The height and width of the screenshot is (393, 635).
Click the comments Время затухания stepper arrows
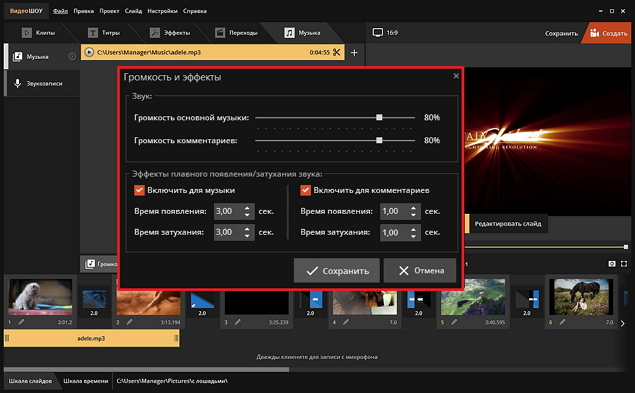point(413,232)
